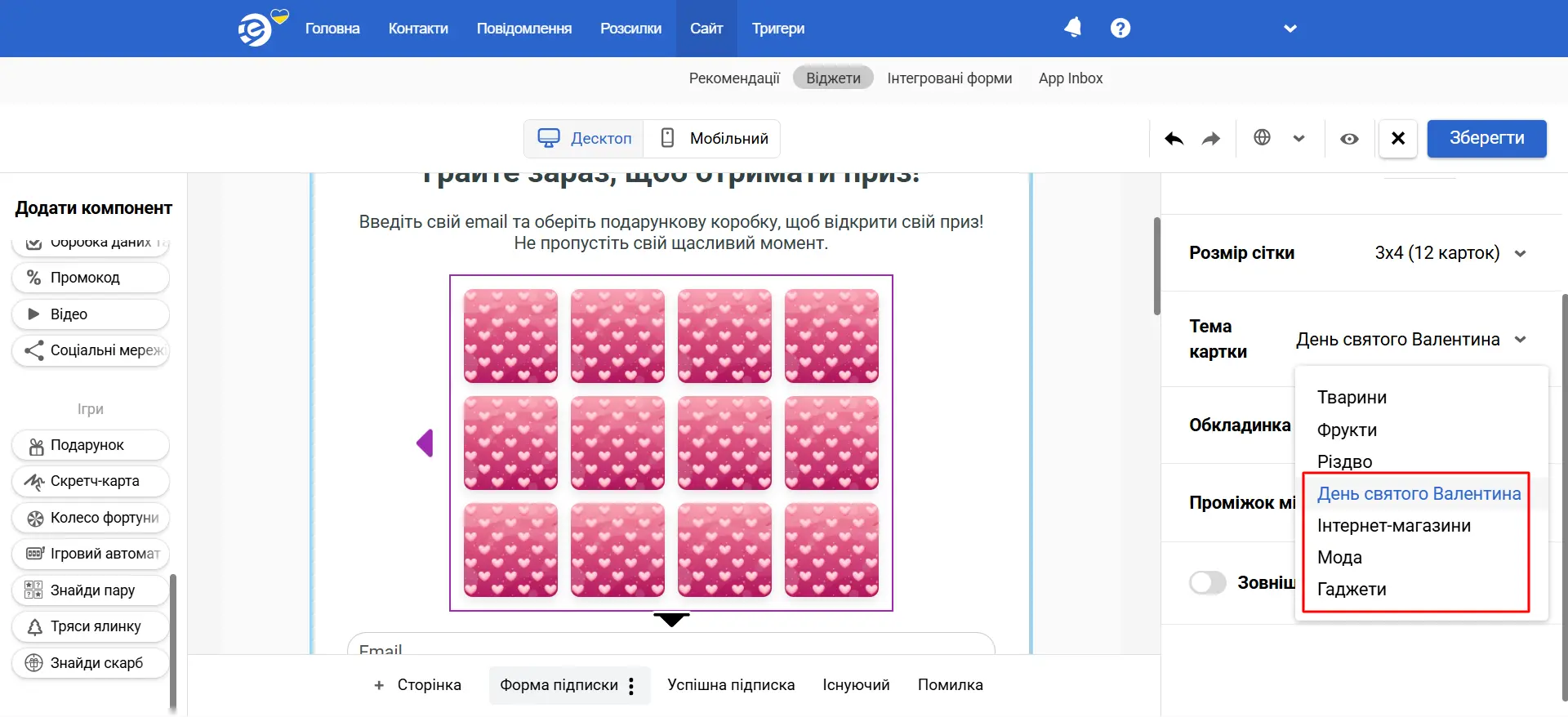Click the globe language icon
This screenshot has height=717, width=1568.
coord(1262,138)
